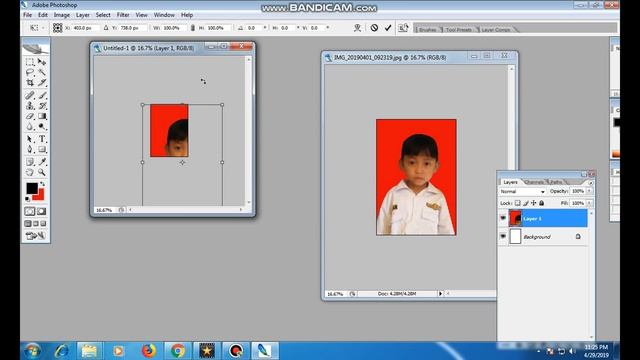Open the Layer Comps tab
Viewport: 640px width, 360px height.
tap(496, 29)
